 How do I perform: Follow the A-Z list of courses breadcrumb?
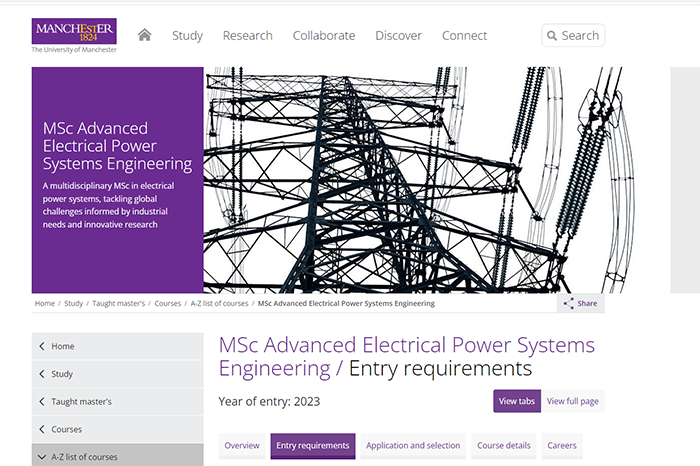[219, 304]
